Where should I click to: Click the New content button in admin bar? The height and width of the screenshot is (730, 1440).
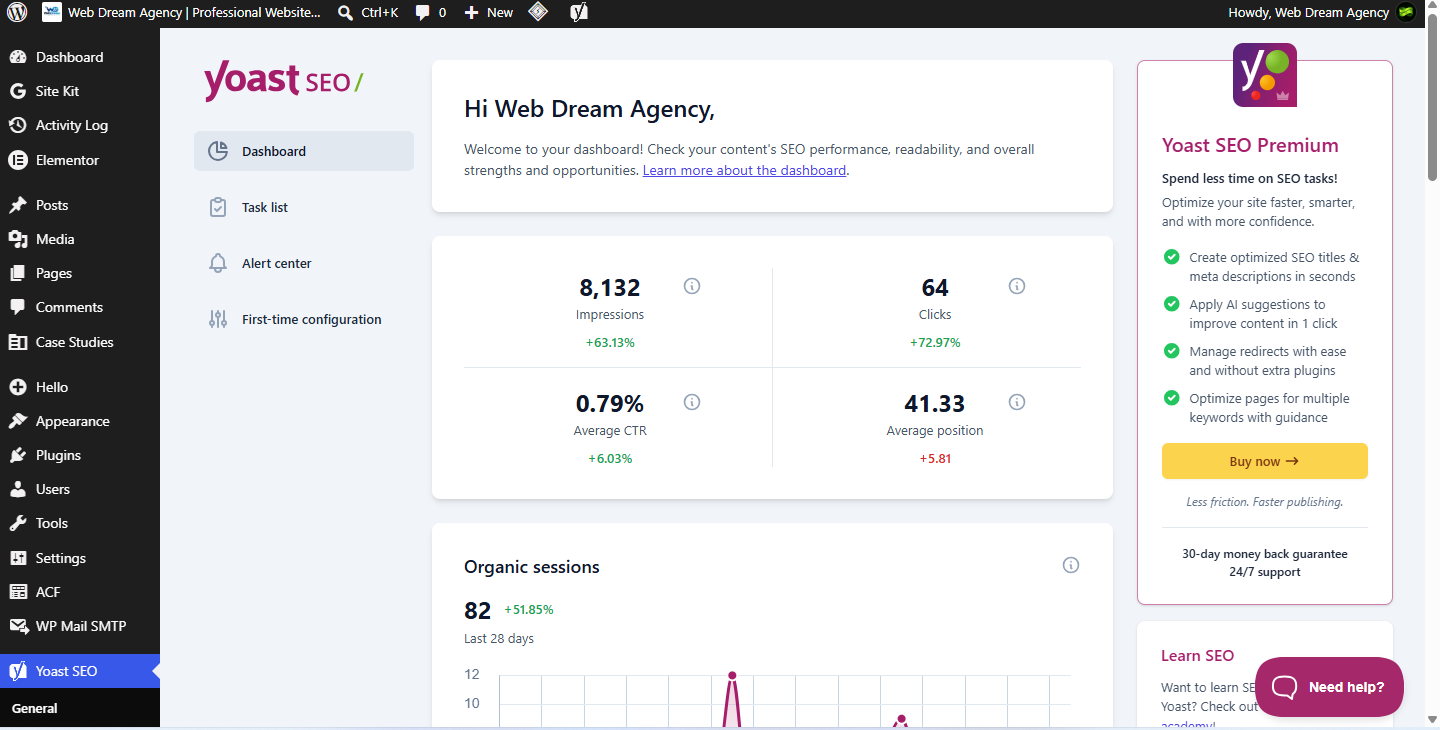tap(489, 13)
